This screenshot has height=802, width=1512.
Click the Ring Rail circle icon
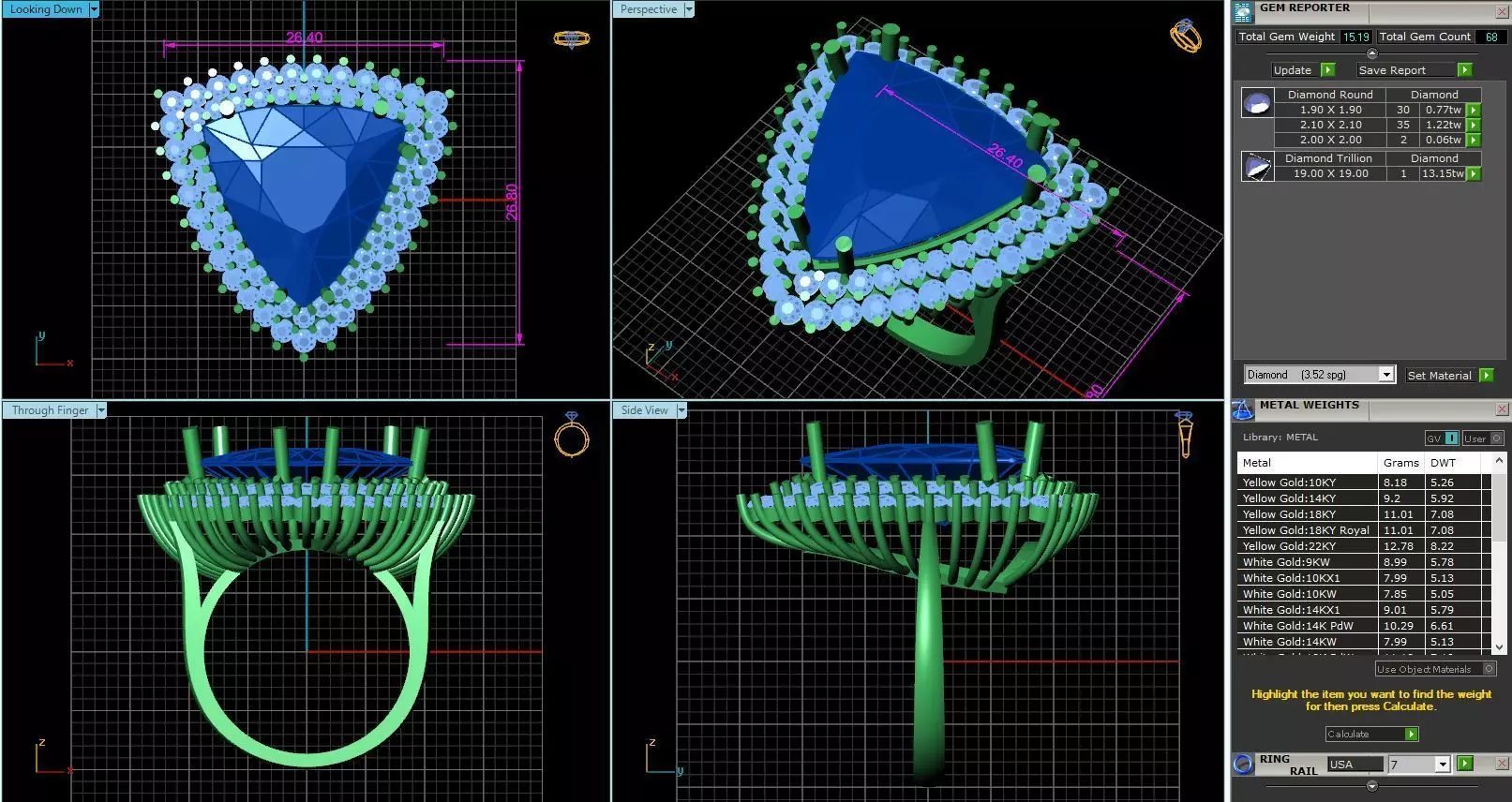1243,764
